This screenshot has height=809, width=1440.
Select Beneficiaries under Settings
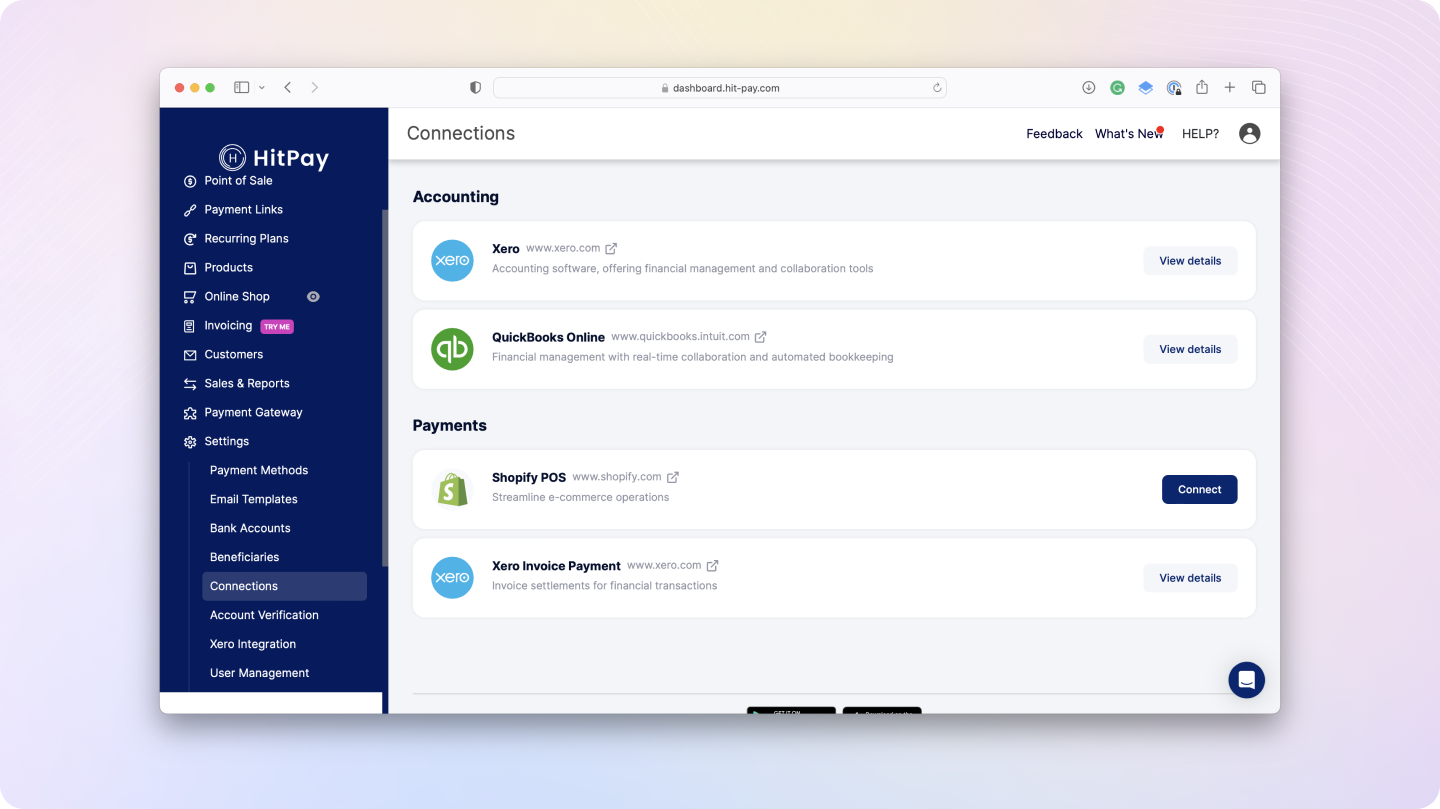pyautogui.click(x=244, y=558)
